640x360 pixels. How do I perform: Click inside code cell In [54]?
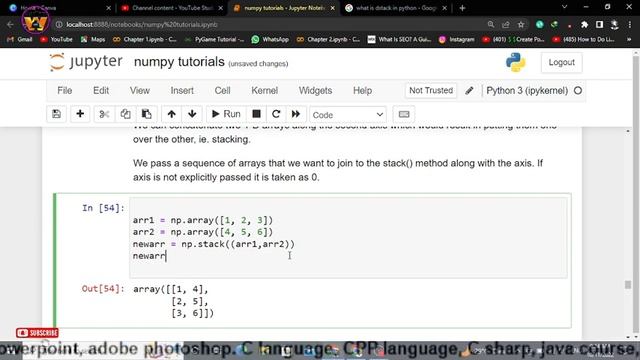348,238
